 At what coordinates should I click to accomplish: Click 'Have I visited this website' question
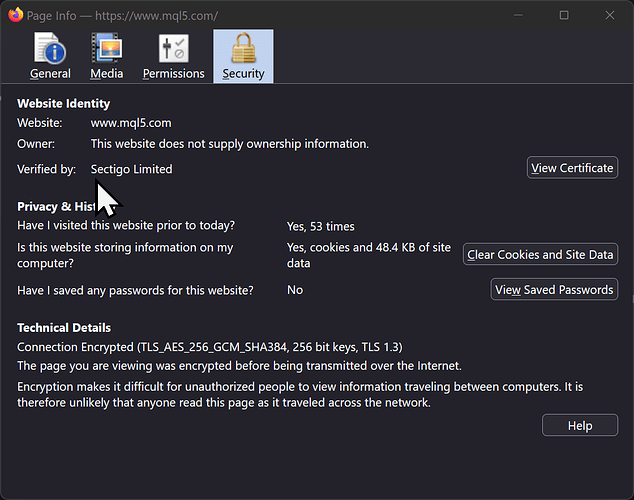[x=126, y=226]
